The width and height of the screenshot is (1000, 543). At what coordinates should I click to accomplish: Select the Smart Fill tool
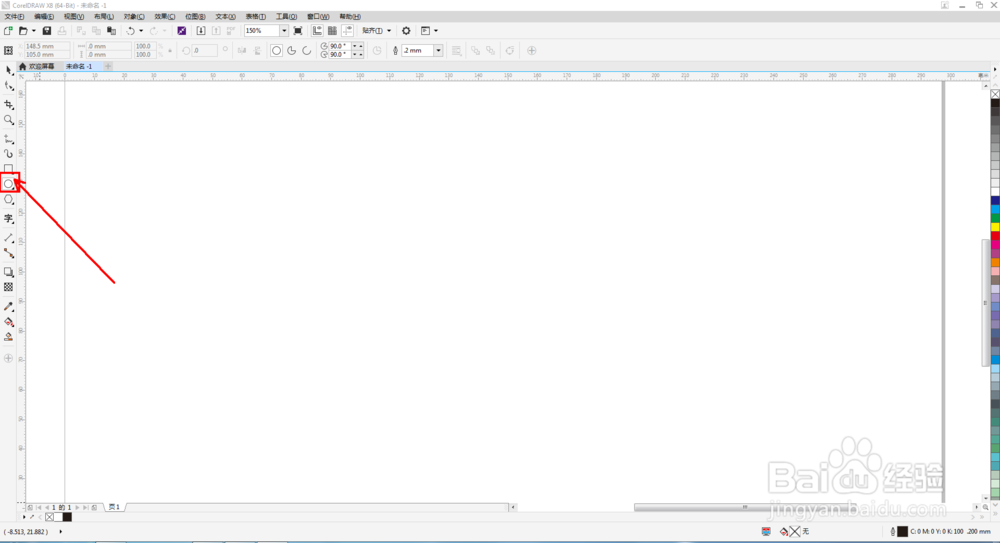(x=9, y=337)
